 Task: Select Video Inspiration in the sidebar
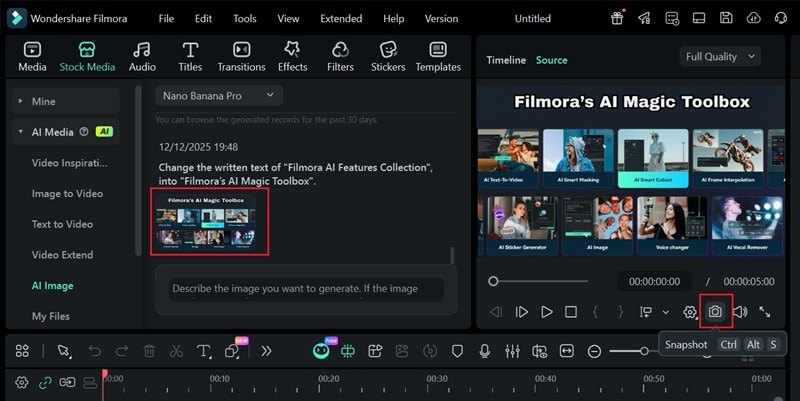(70, 163)
